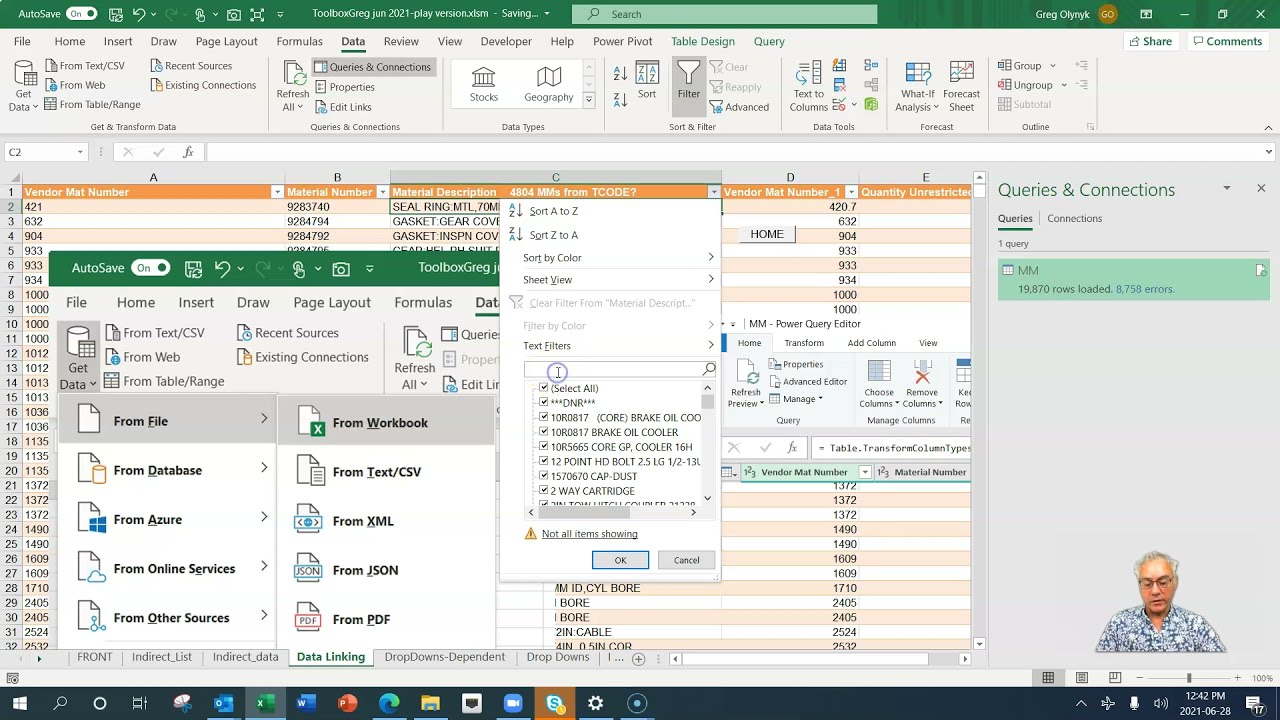Open the Text Filters submenu
The width and height of the screenshot is (1280, 720).
pos(617,346)
